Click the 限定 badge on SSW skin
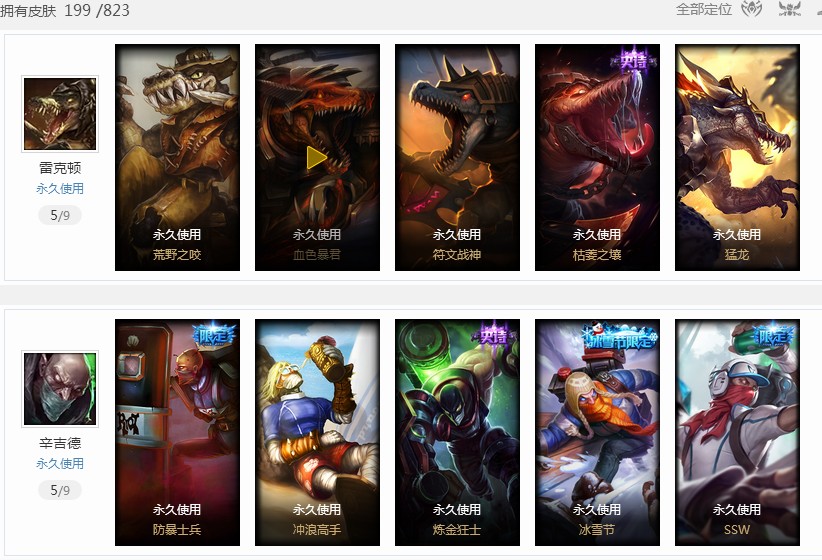The height and width of the screenshot is (560, 822). pyautogui.click(x=773, y=336)
